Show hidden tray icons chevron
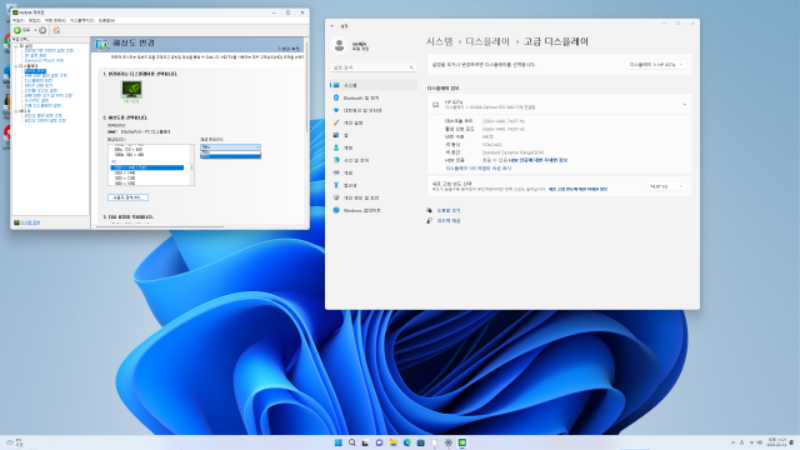This screenshot has width=800, height=450. point(733,442)
